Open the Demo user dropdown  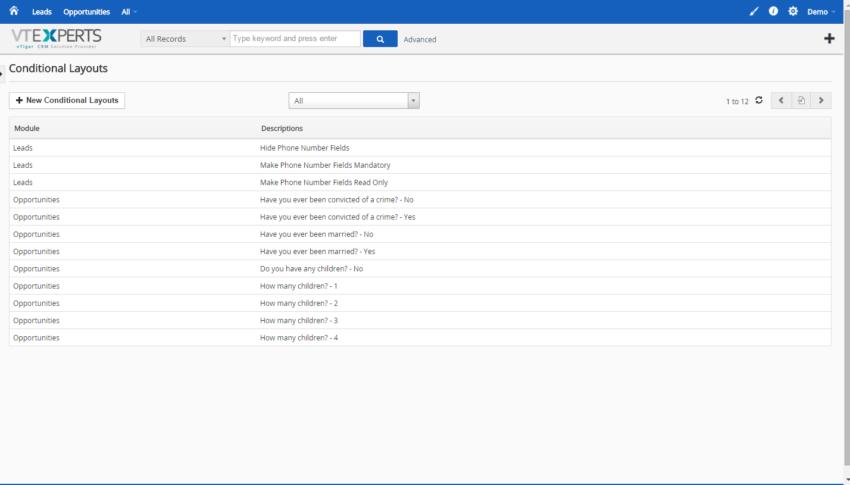pyautogui.click(x=821, y=12)
